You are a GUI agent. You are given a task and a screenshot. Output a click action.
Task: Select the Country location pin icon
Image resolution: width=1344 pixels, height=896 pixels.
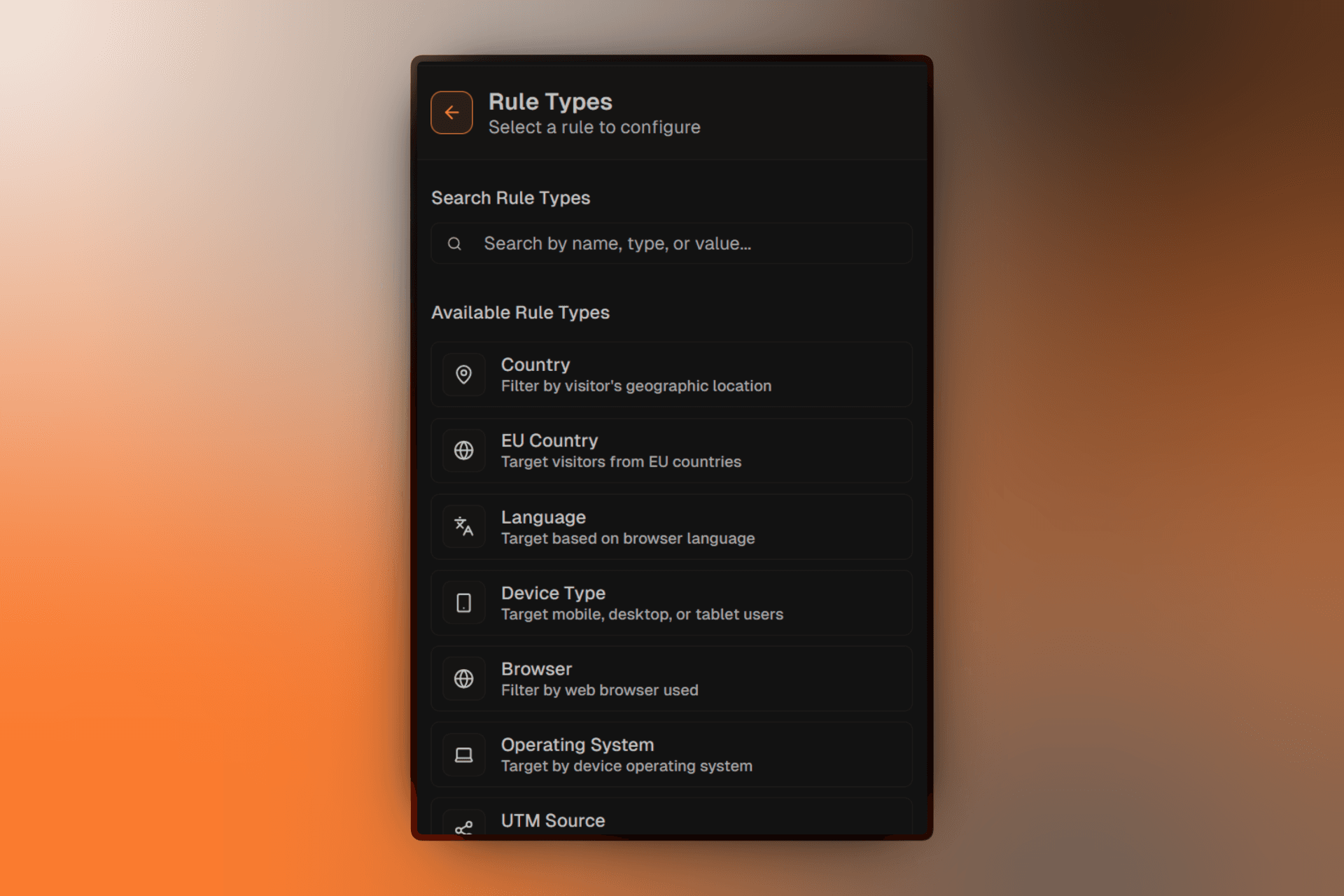tap(463, 374)
